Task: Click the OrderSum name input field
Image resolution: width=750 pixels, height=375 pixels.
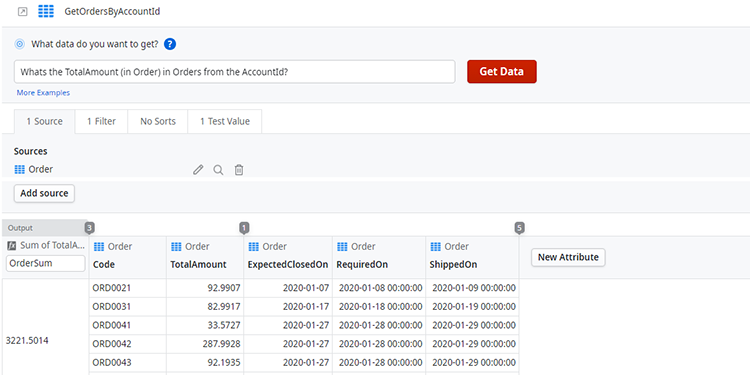Action: 45,264
